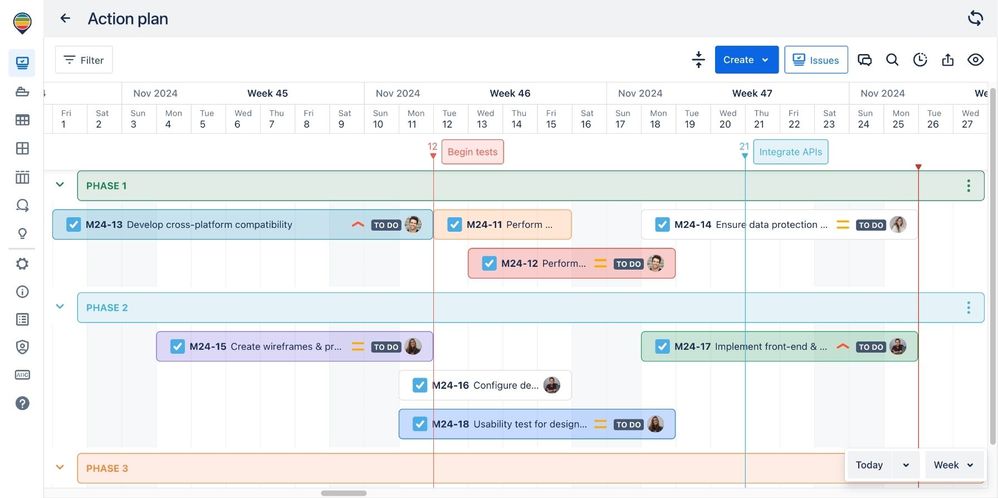Click the collapse rows icon
This screenshot has height=498, width=998.
pos(698,60)
